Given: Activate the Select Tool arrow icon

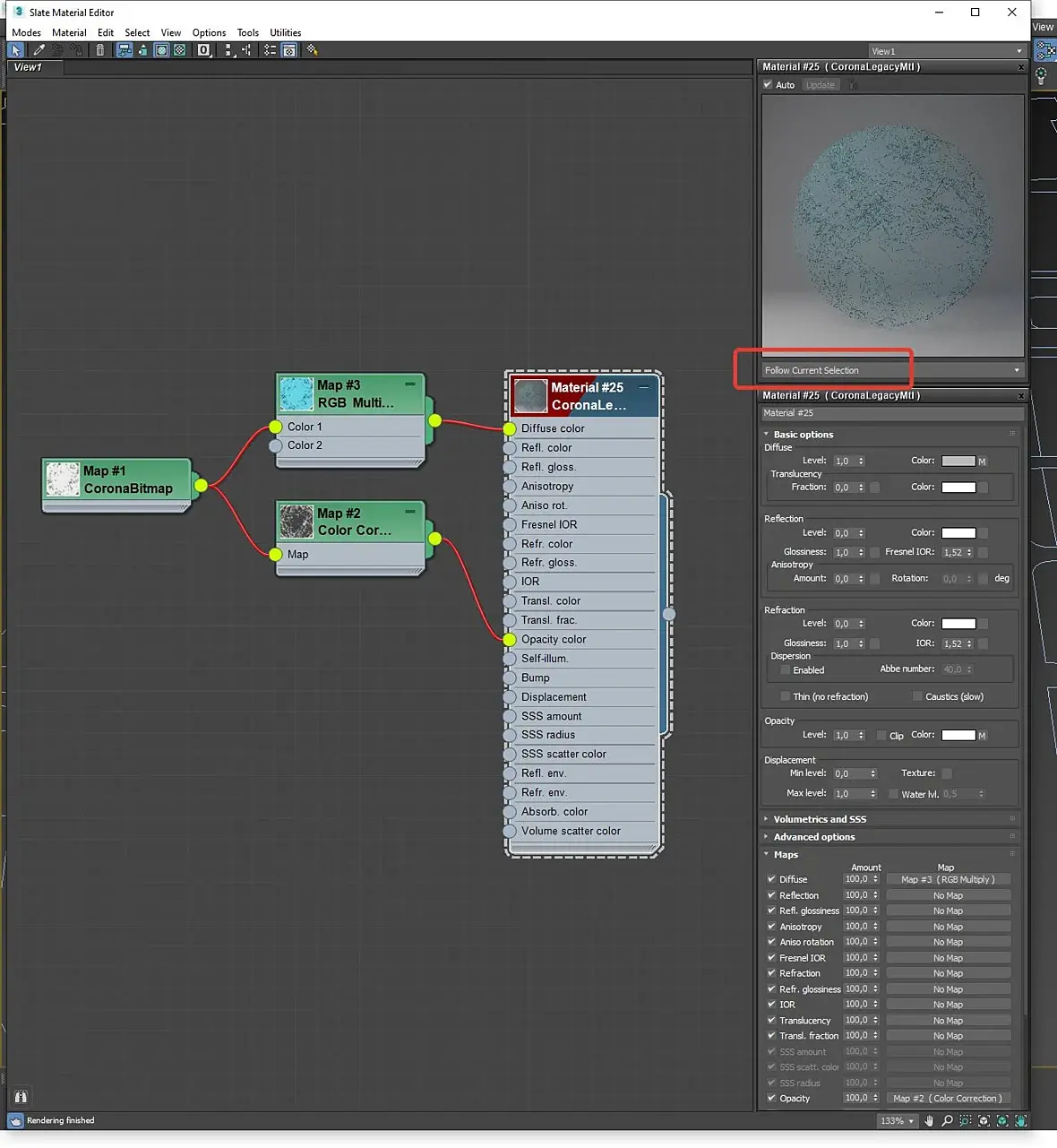Looking at the screenshot, I should click(15, 50).
